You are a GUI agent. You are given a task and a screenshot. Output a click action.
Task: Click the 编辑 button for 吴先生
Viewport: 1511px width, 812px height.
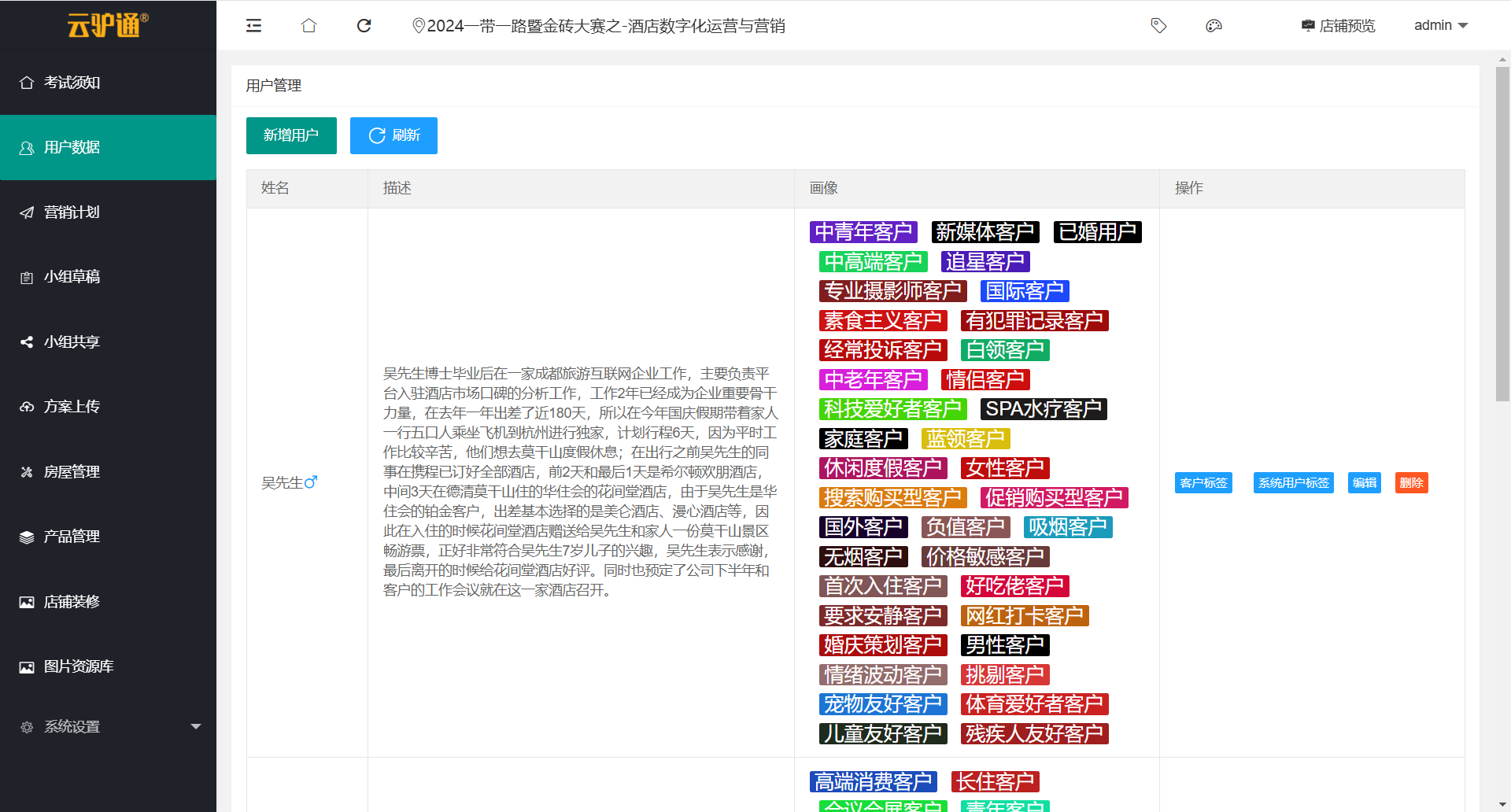point(1364,482)
